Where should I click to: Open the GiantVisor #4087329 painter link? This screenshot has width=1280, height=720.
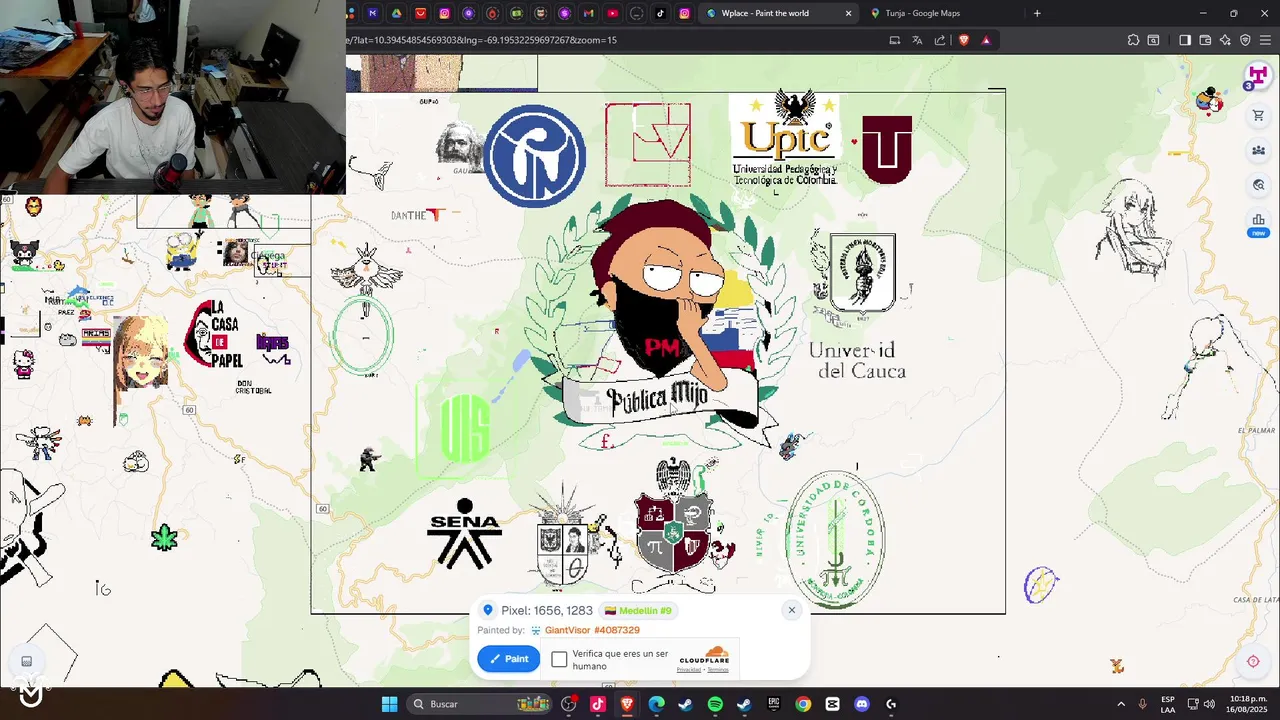click(x=592, y=630)
